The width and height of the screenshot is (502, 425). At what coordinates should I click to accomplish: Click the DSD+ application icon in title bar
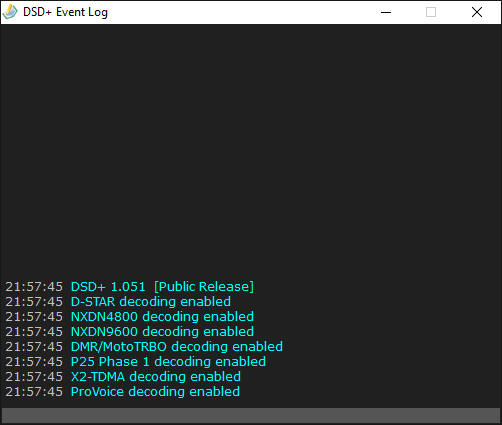coord(10,12)
